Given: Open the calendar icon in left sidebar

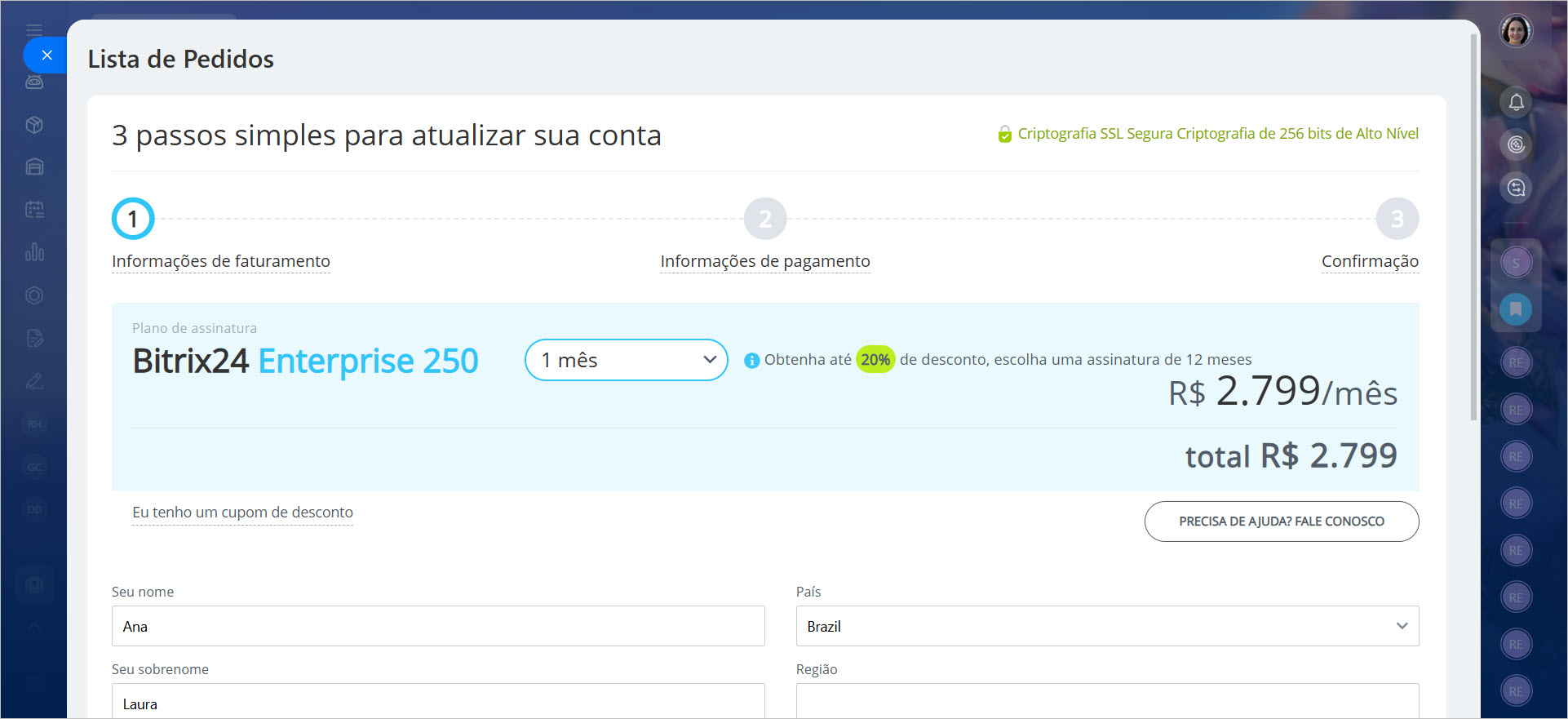Looking at the screenshot, I should (34, 210).
